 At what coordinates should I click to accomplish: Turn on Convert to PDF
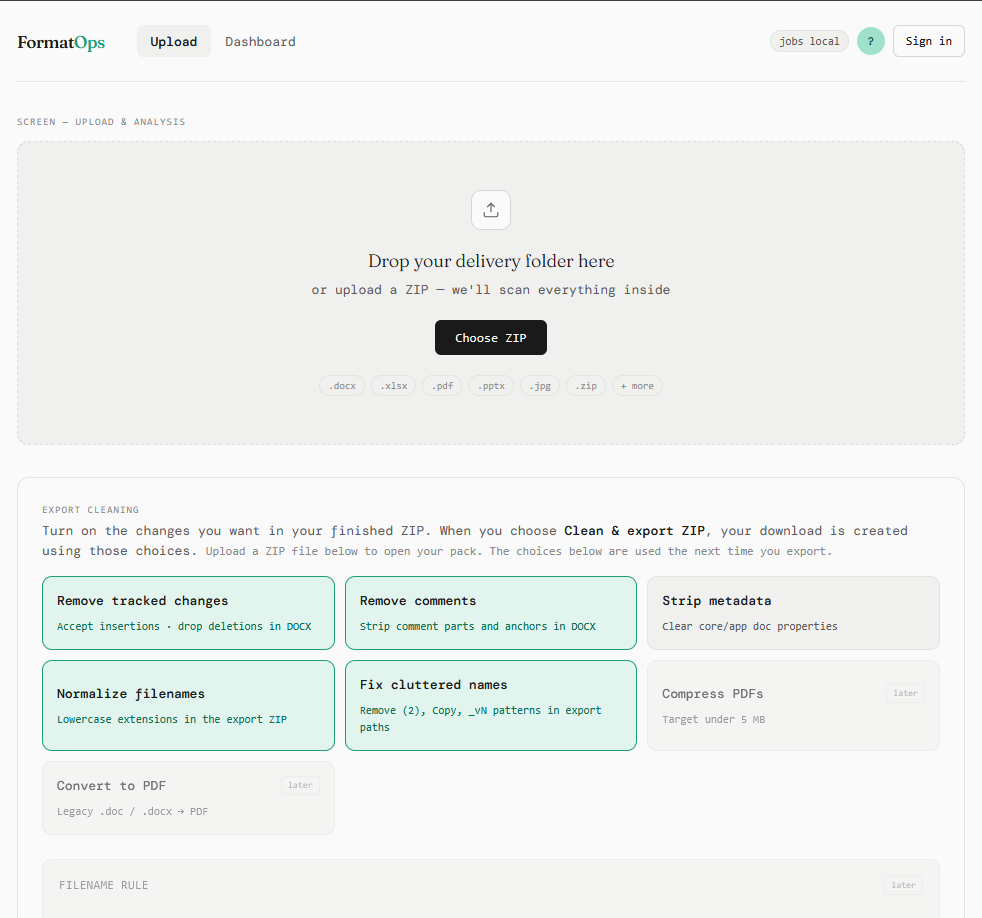point(188,797)
